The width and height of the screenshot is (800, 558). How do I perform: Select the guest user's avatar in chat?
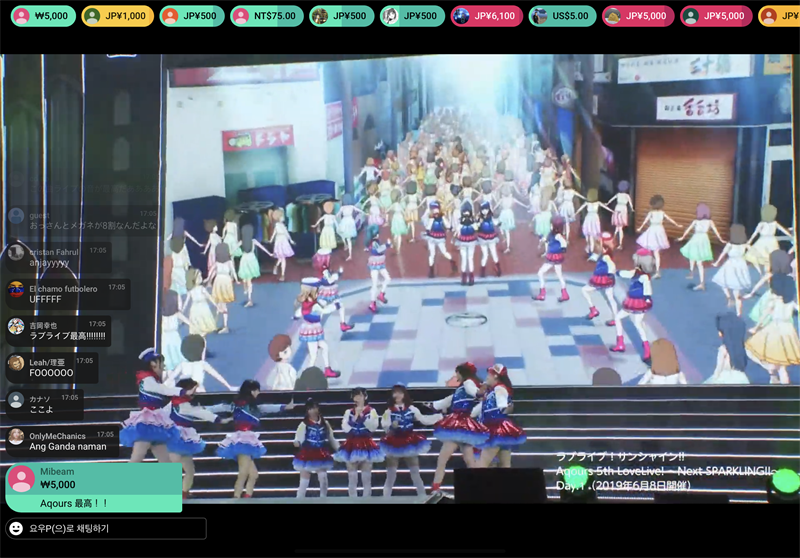tap(16, 217)
